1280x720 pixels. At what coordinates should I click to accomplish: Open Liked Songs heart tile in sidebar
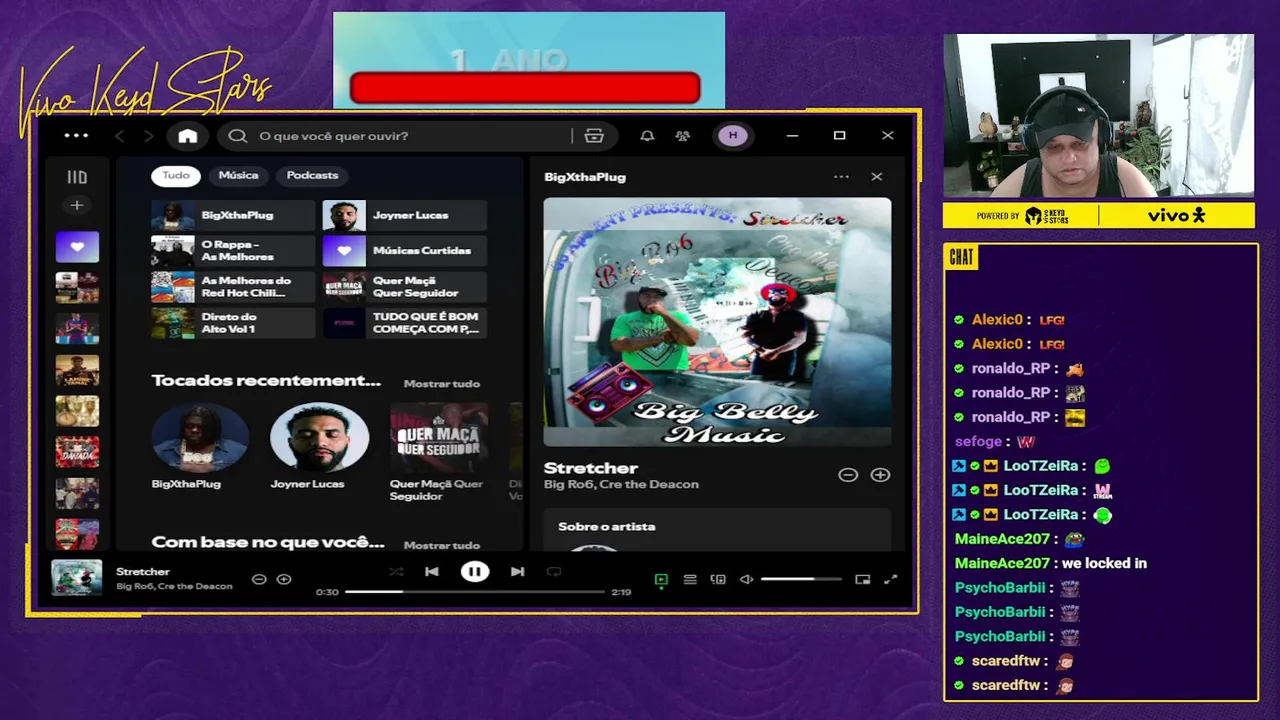[77, 247]
